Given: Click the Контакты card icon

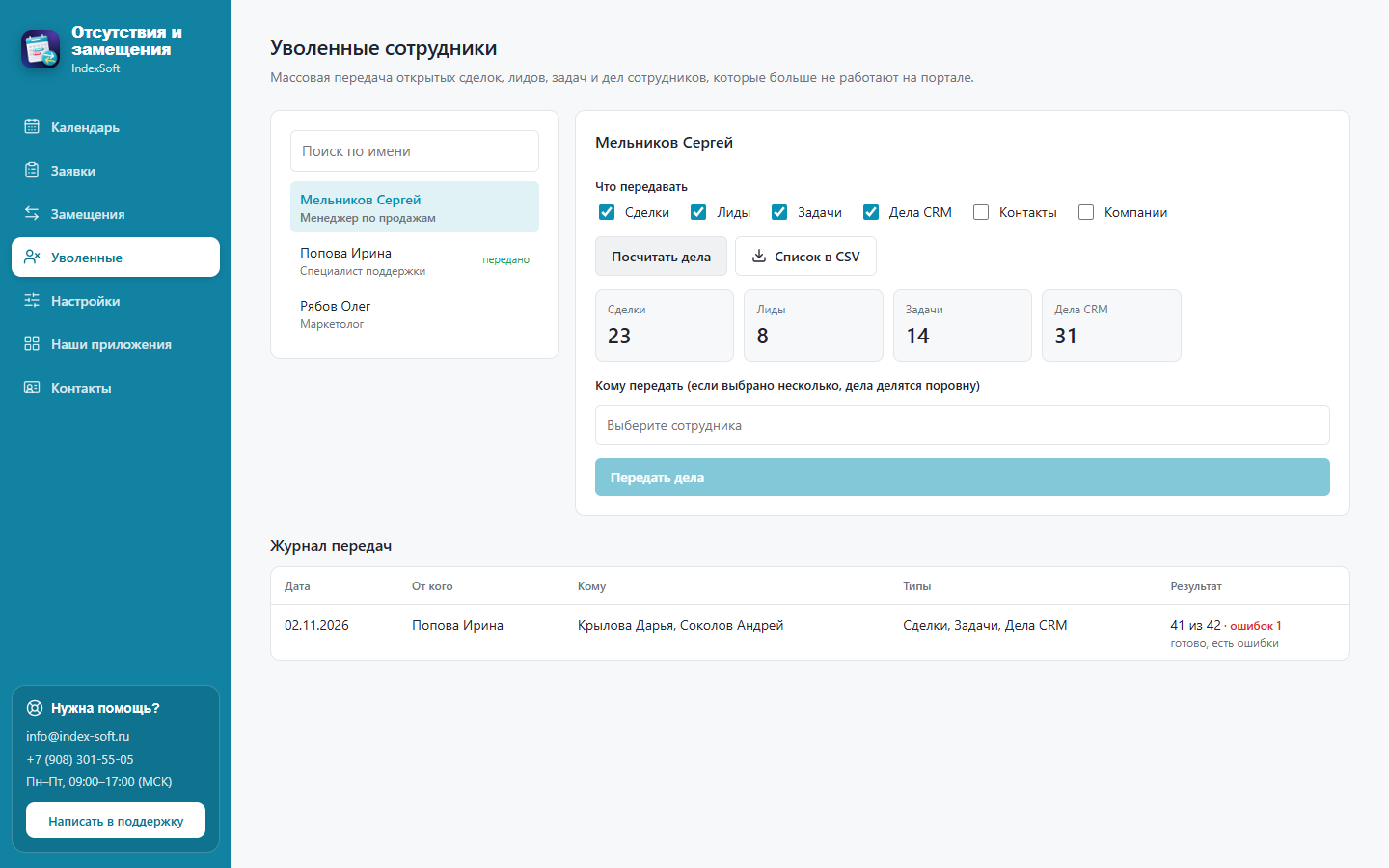Looking at the screenshot, I should point(32,387).
